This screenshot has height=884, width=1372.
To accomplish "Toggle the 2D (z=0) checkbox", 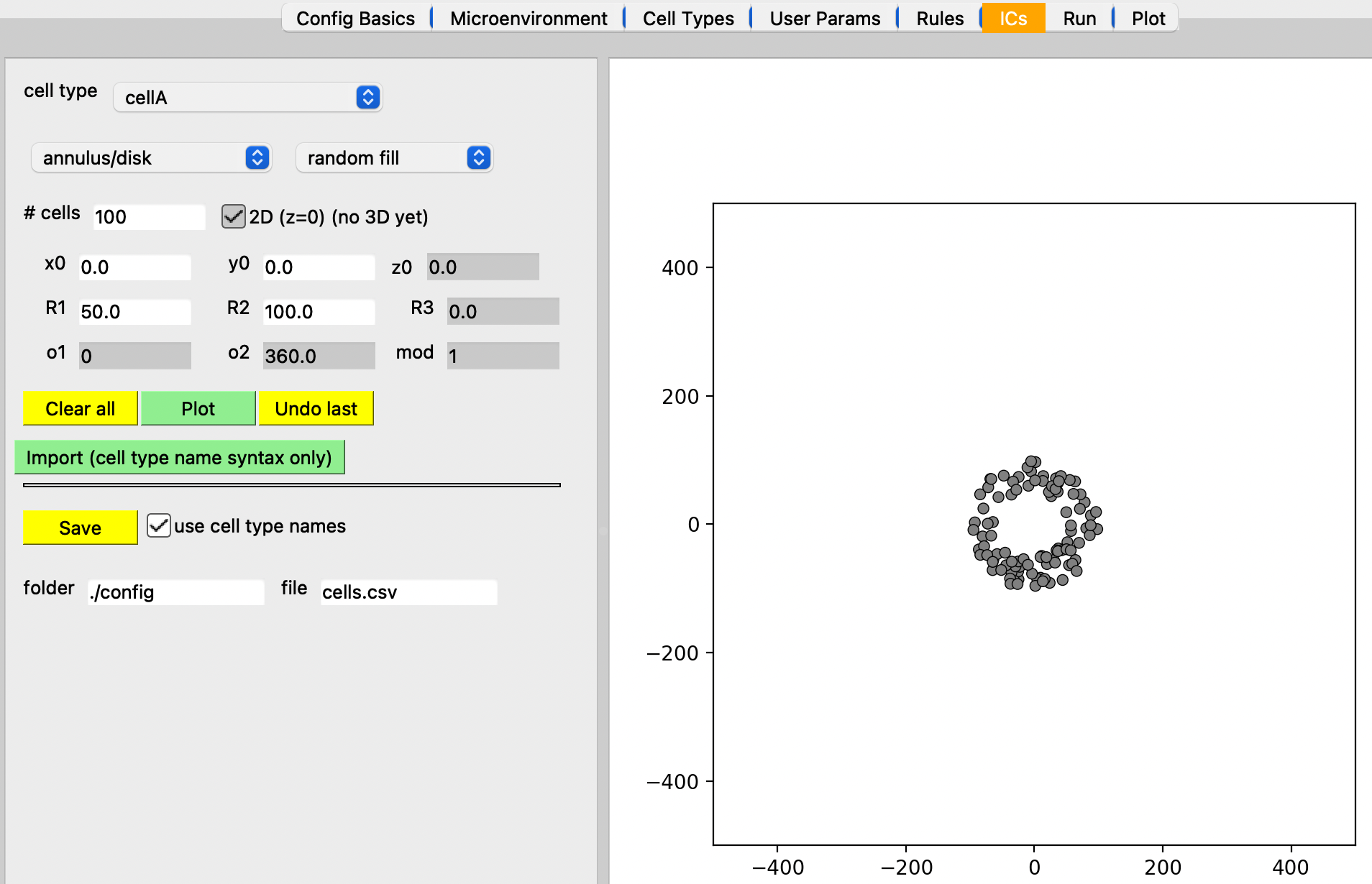I will pyautogui.click(x=233, y=216).
